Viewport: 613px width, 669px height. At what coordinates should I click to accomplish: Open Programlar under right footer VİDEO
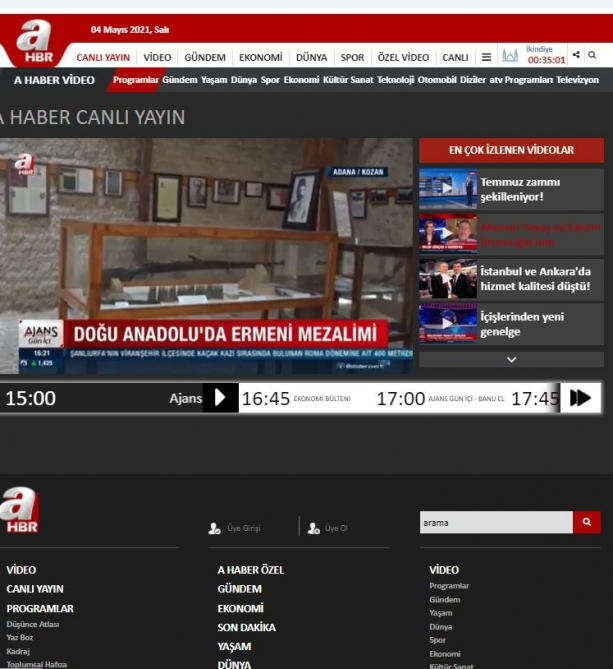click(449, 586)
